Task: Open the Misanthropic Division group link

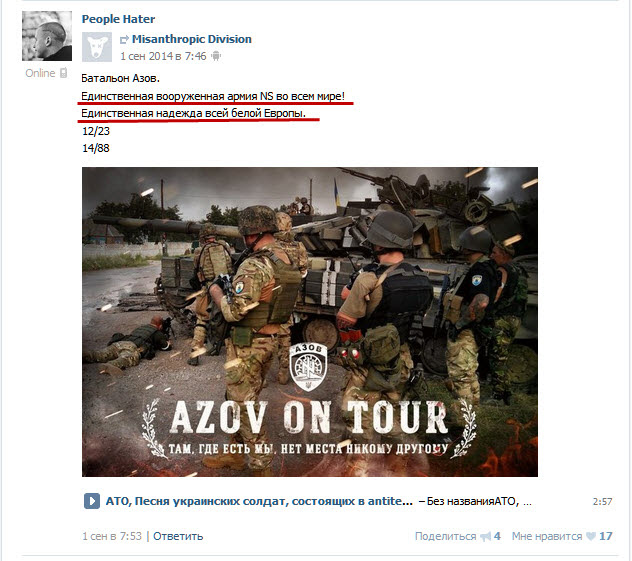Action: pos(191,39)
